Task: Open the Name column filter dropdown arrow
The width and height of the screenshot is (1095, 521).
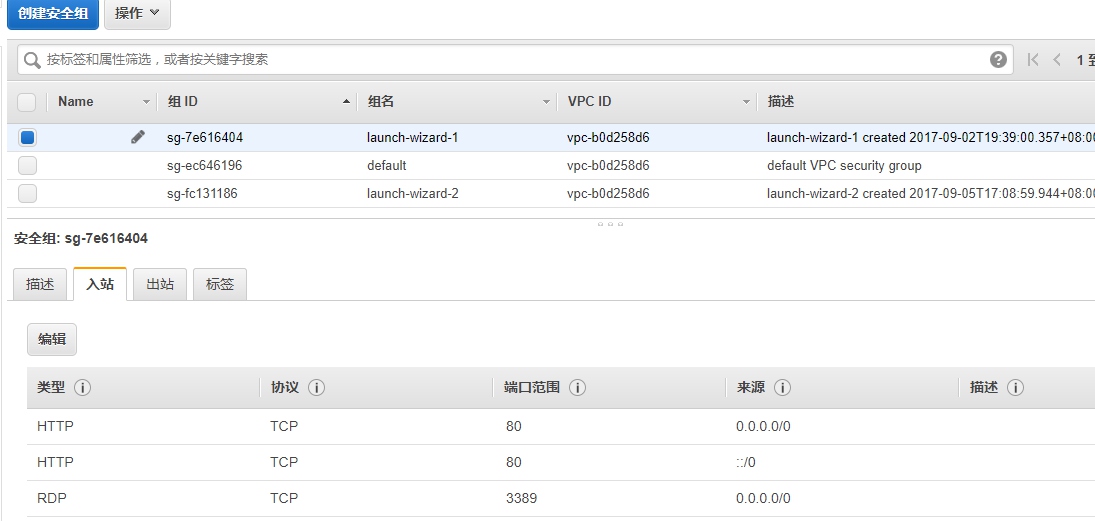Action: click(x=146, y=102)
